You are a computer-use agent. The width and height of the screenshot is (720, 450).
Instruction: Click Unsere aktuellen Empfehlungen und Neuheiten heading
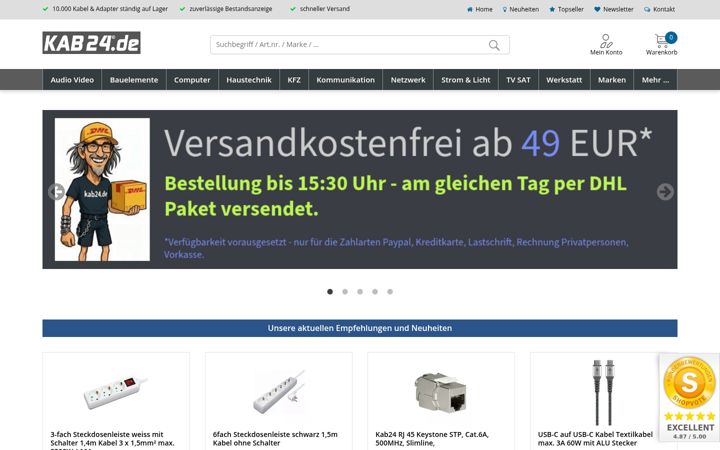click(360, 328)
